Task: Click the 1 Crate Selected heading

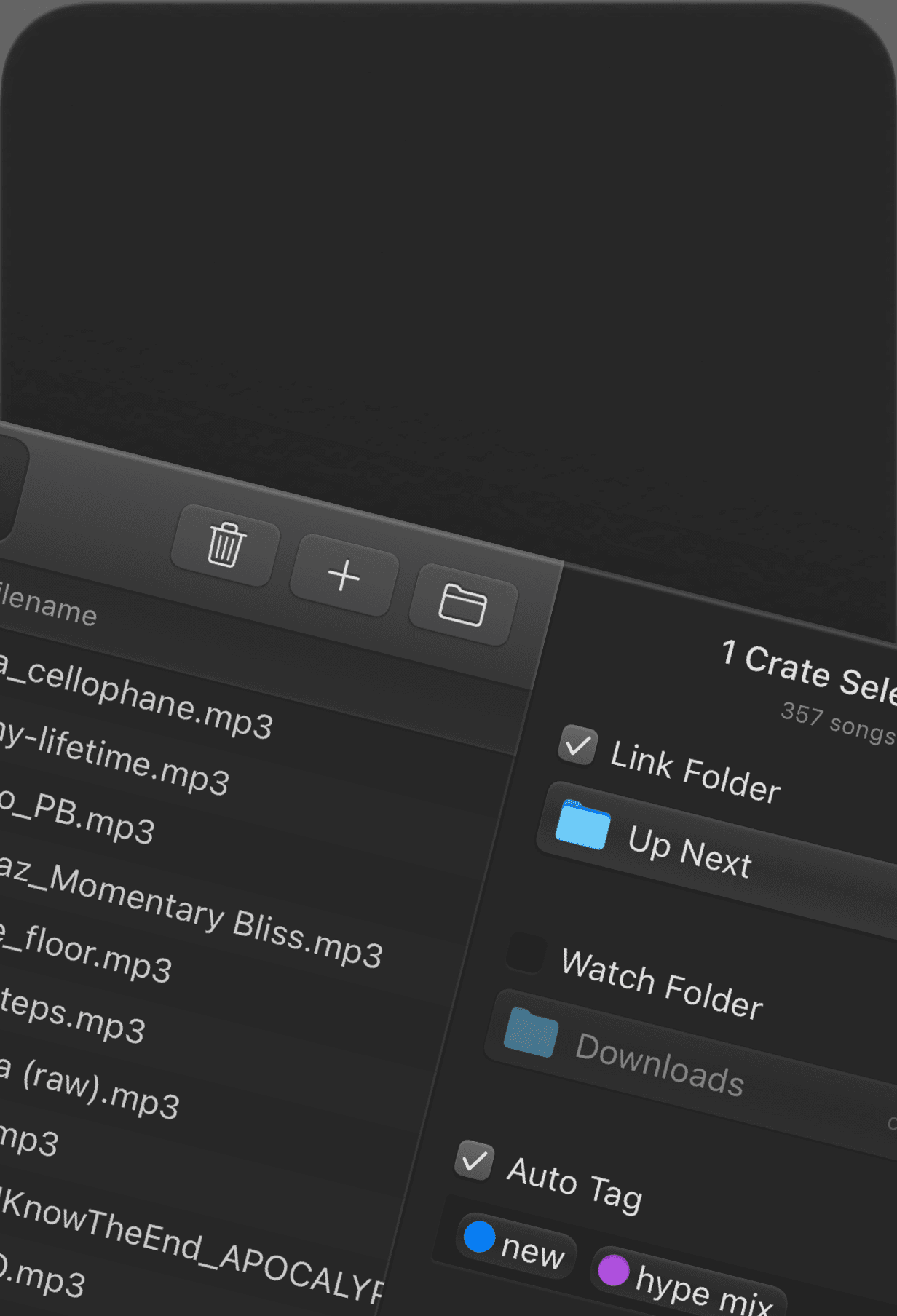Action: pos(809,673)
